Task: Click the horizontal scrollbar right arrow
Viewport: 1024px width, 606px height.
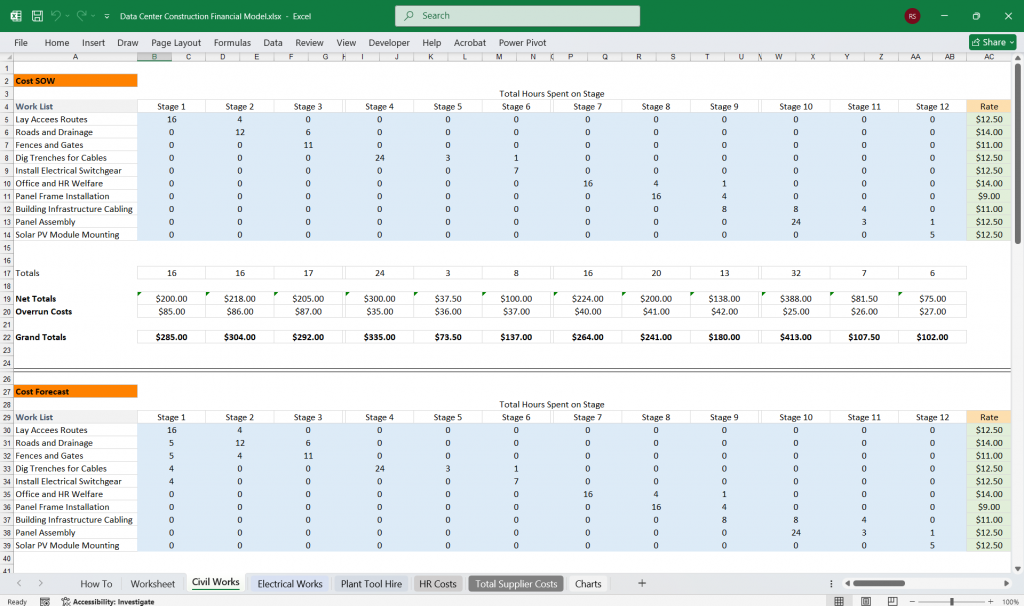Action: pos(1007,583)
